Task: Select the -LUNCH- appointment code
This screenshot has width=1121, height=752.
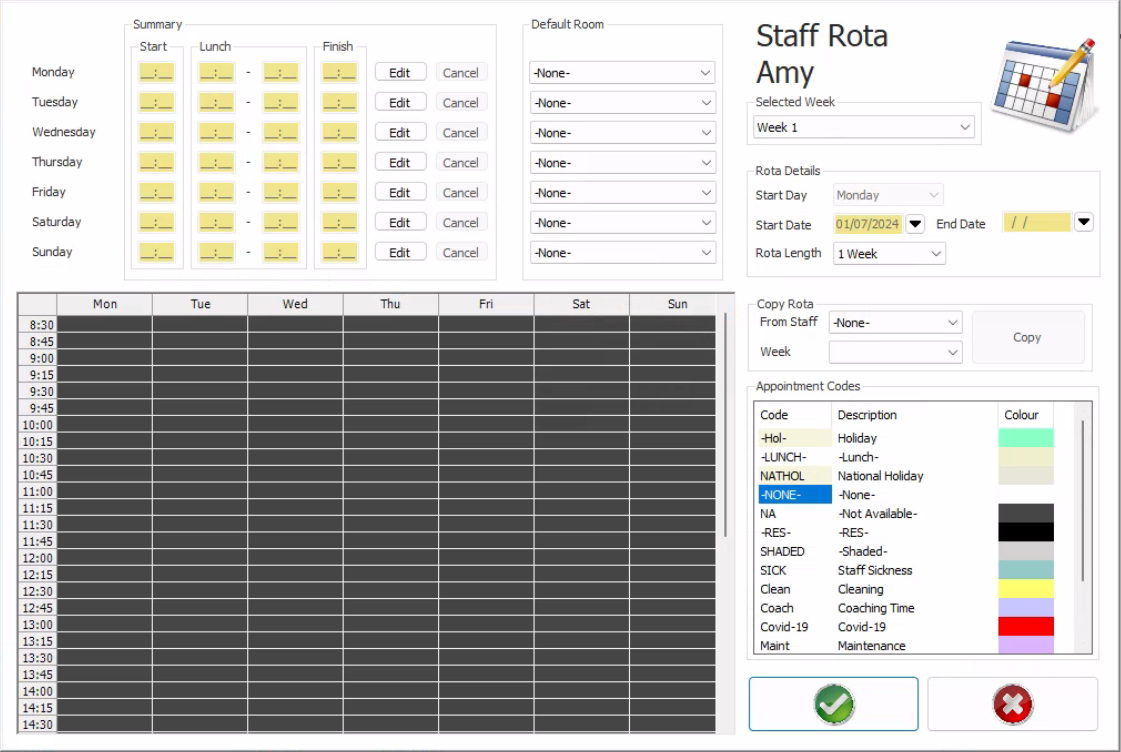Action: [x=794, y=457]
